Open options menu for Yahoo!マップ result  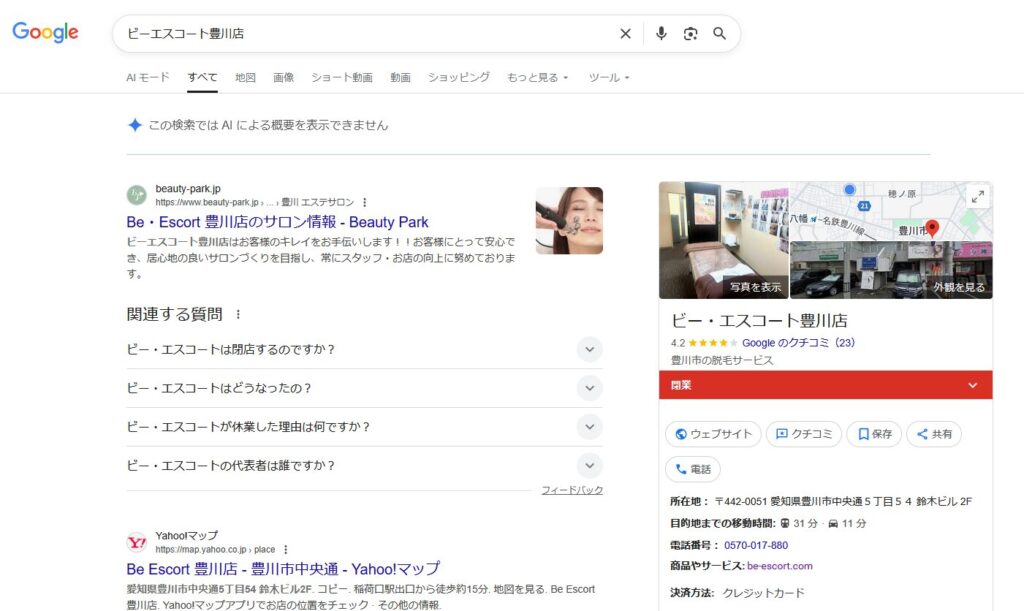point(286,549)
